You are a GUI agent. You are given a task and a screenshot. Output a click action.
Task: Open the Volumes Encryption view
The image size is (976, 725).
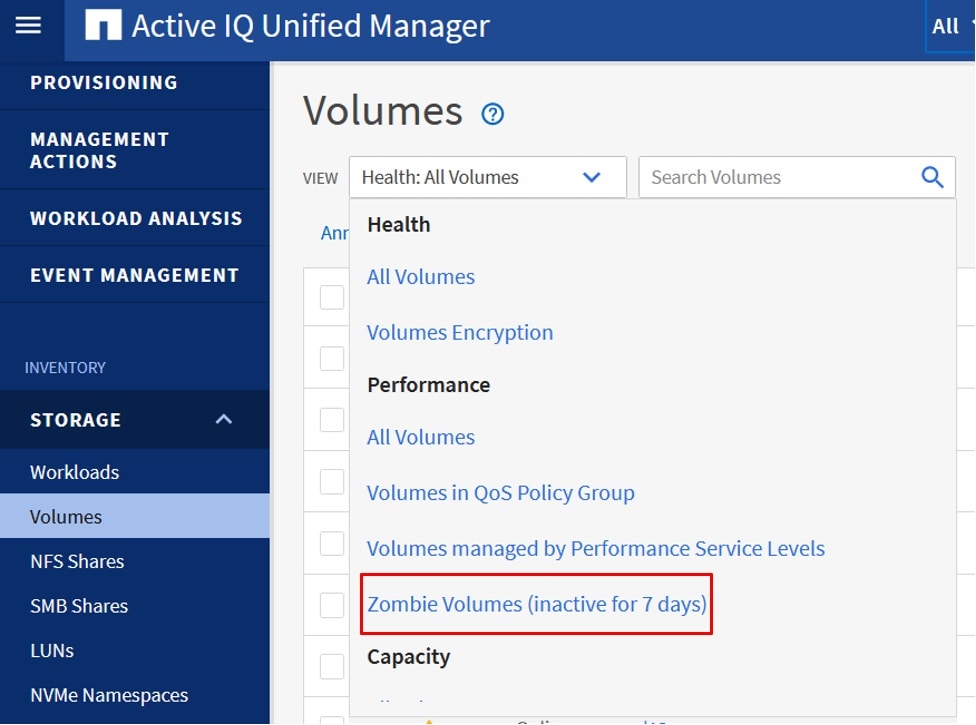pos(460,332)
